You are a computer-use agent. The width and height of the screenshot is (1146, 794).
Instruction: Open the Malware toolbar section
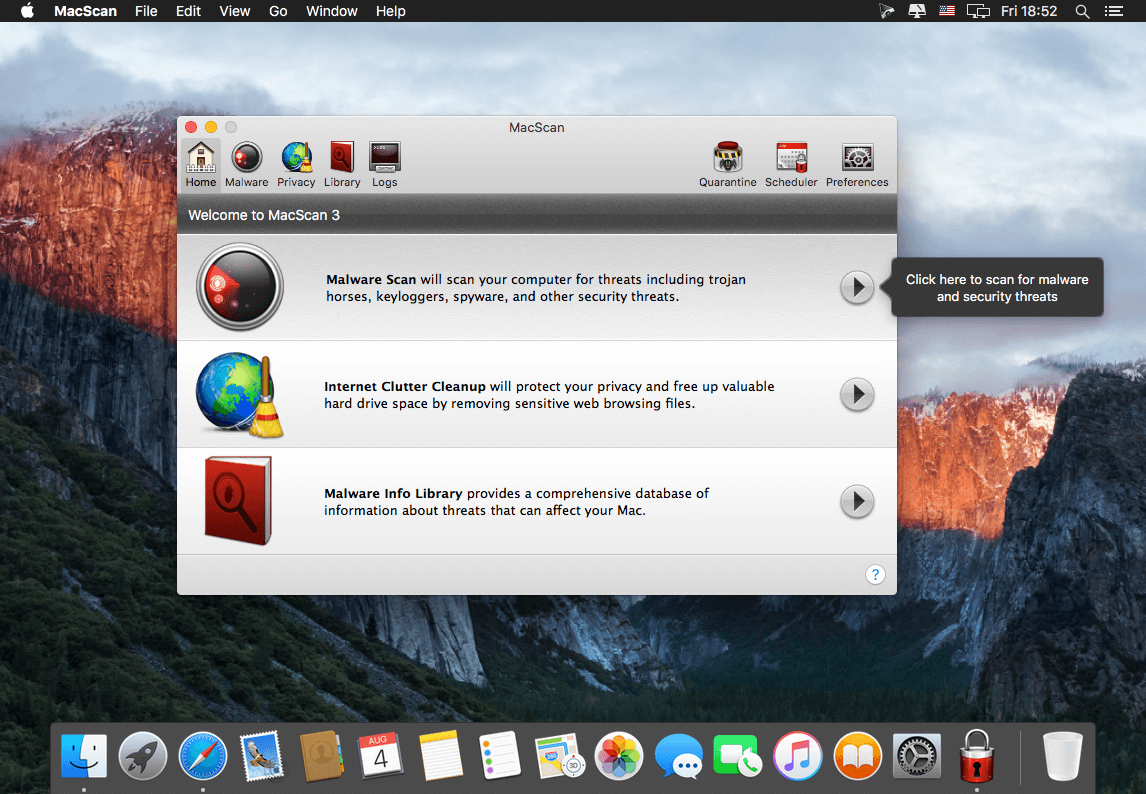[x=246, y=165]
